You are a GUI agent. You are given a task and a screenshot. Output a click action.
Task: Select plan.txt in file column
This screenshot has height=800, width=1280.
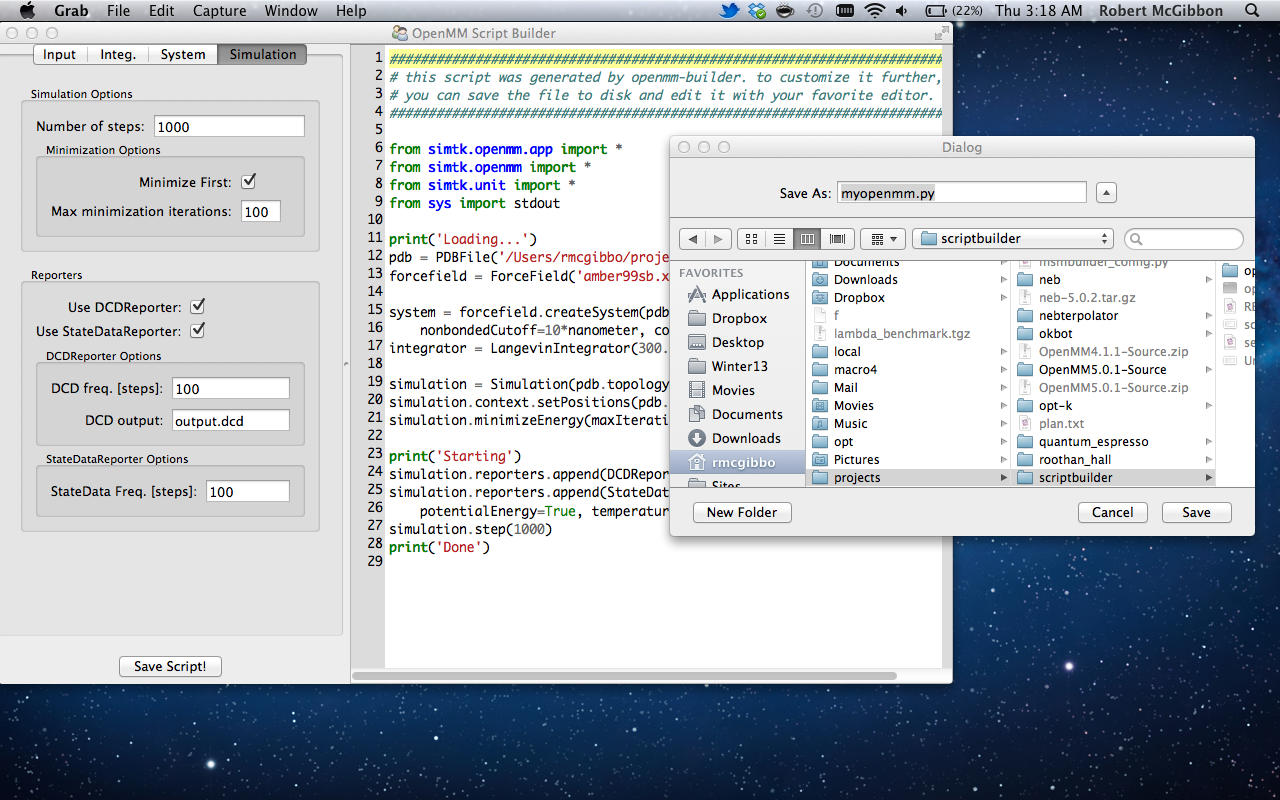tap(1114, 424)
